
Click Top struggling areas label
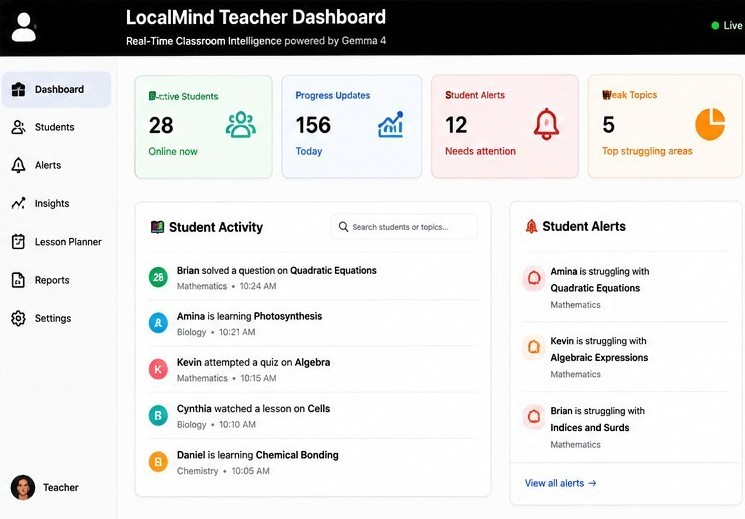point(647,151)
